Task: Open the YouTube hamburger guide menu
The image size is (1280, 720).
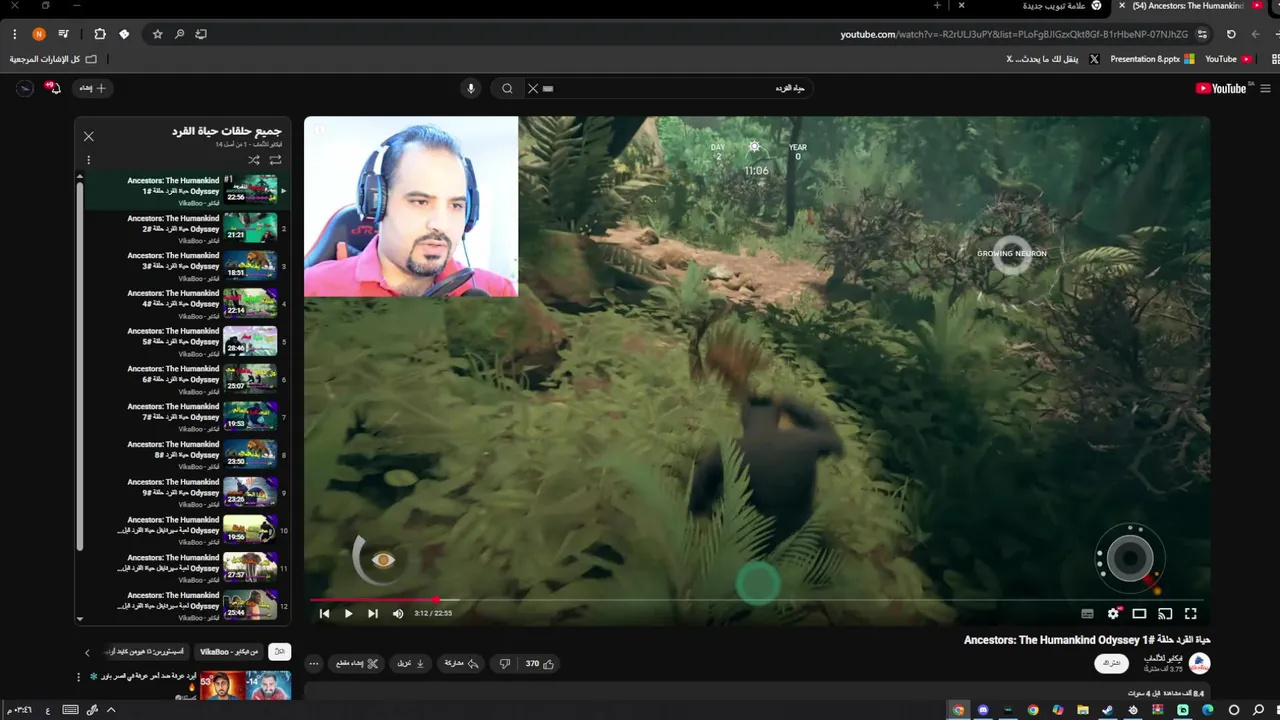Action: click(x=1265, y=88)
